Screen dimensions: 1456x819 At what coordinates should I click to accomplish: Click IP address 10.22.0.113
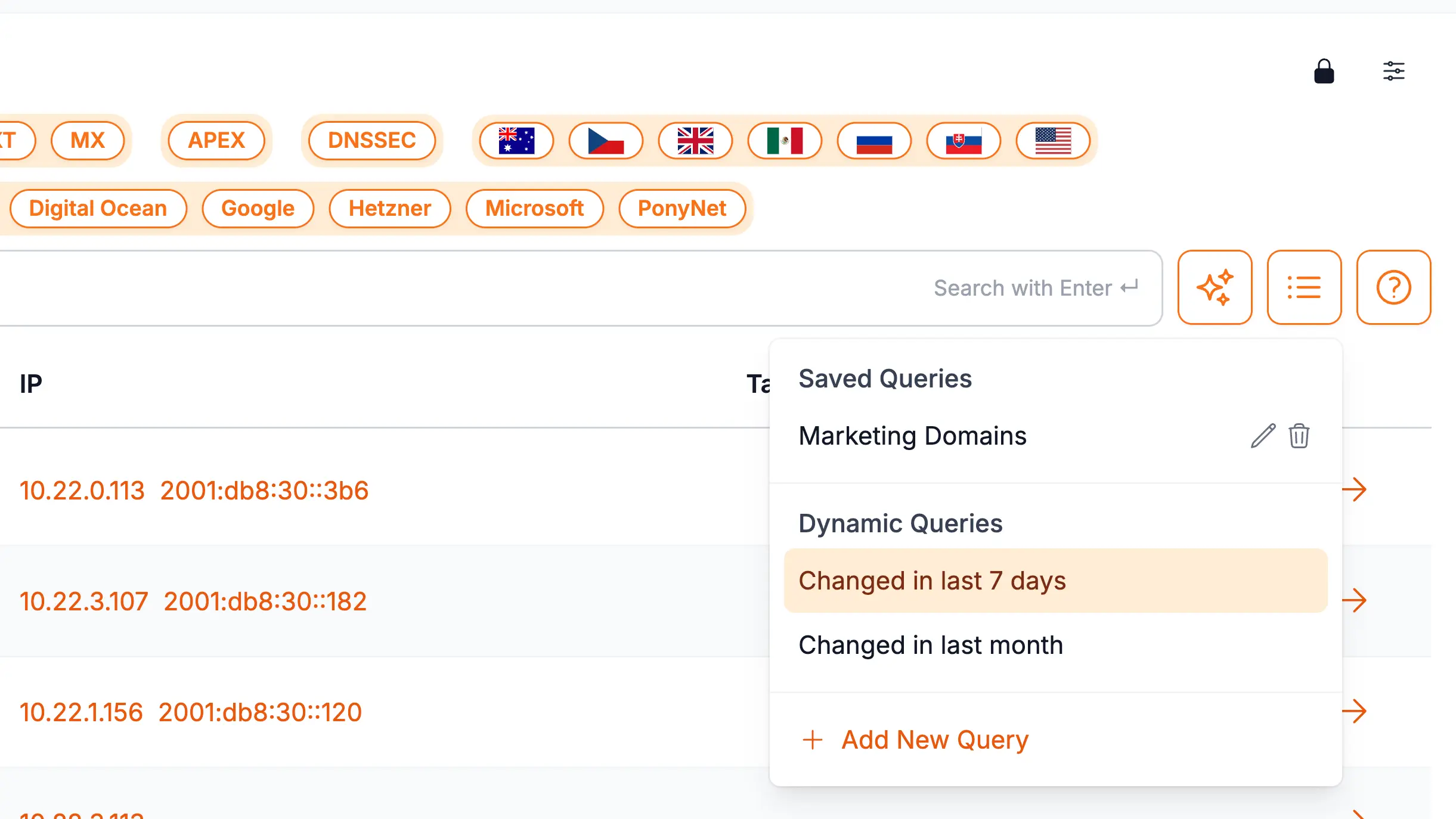(x=82, y=491)
